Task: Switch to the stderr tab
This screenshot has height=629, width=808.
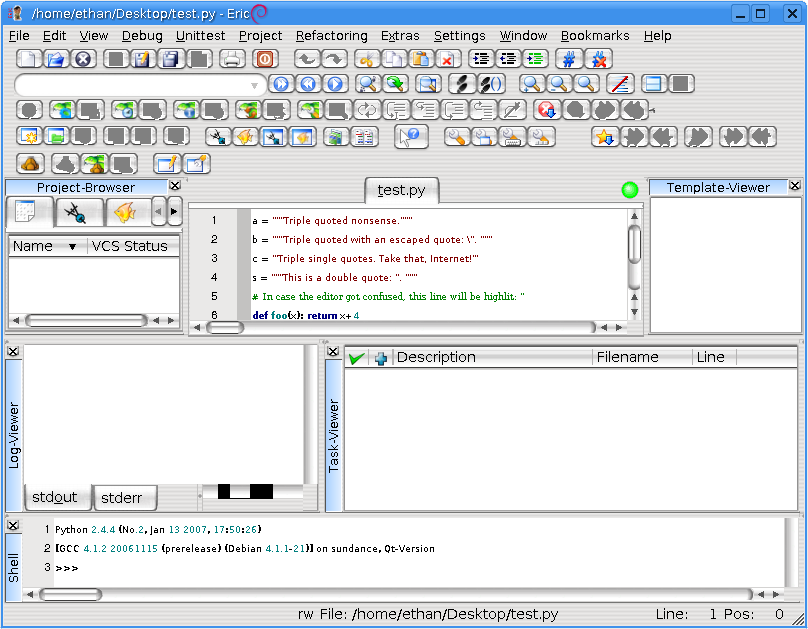Action: point(124,498)
